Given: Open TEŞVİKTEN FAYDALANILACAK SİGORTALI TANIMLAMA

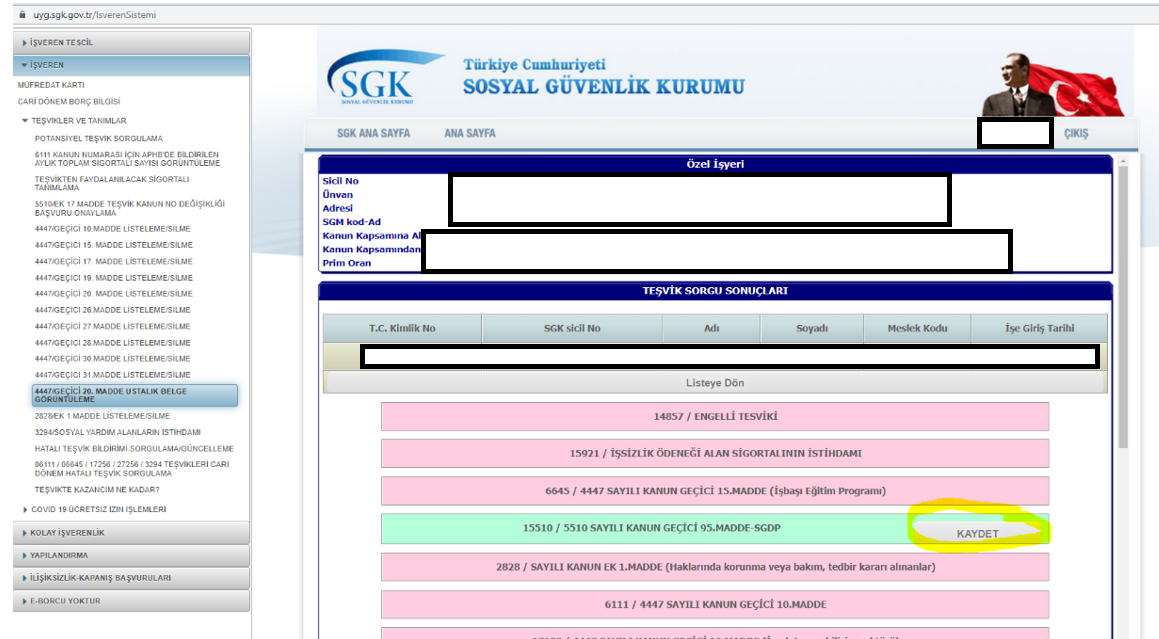Looking at the screenshot, I should coord(112,183).
